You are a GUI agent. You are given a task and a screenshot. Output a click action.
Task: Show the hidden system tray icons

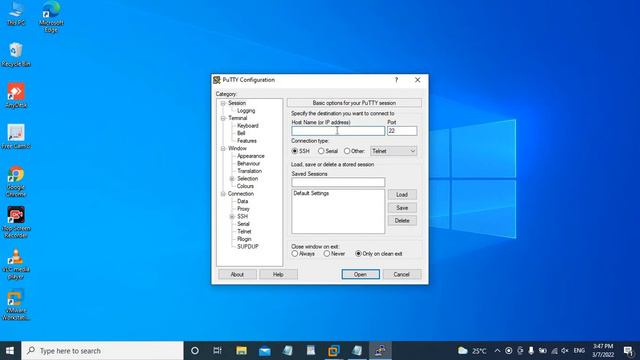497,351
